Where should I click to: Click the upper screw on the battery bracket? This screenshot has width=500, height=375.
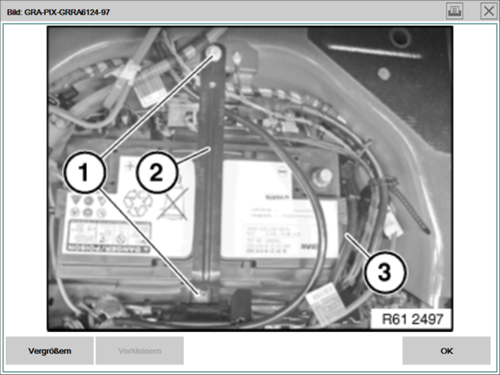coord(214,52)
